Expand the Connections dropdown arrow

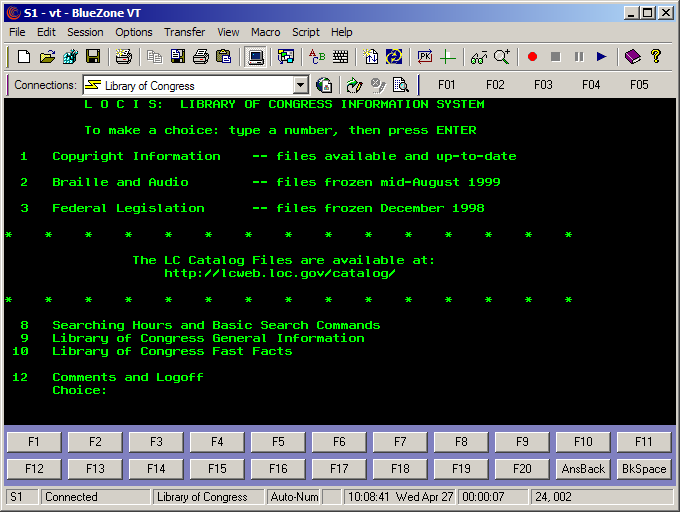coord(300,86)
